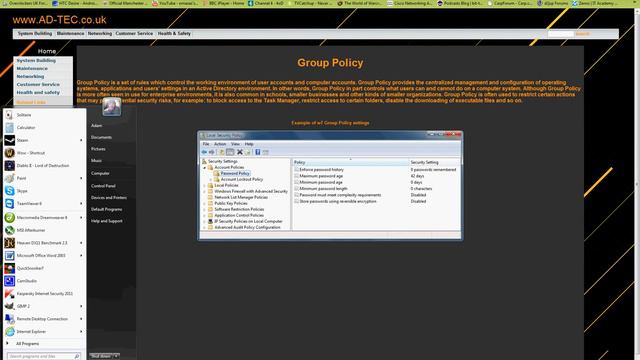640x360 pixels.
Task: Expand the Microsoft Office Word 2003 arrow
Action: (x=81, y=256)
